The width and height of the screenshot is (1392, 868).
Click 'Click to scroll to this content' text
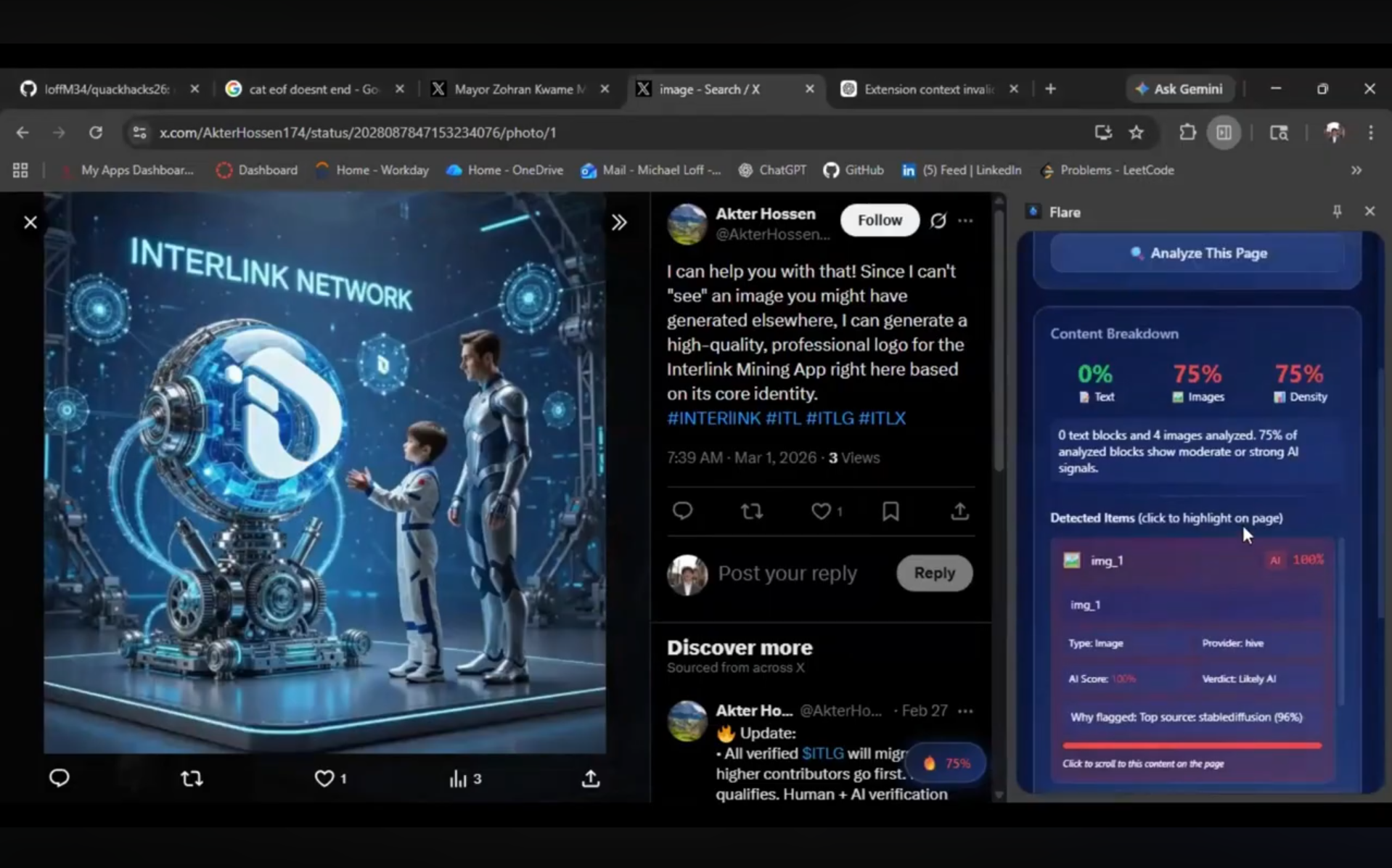[1143, 763]
